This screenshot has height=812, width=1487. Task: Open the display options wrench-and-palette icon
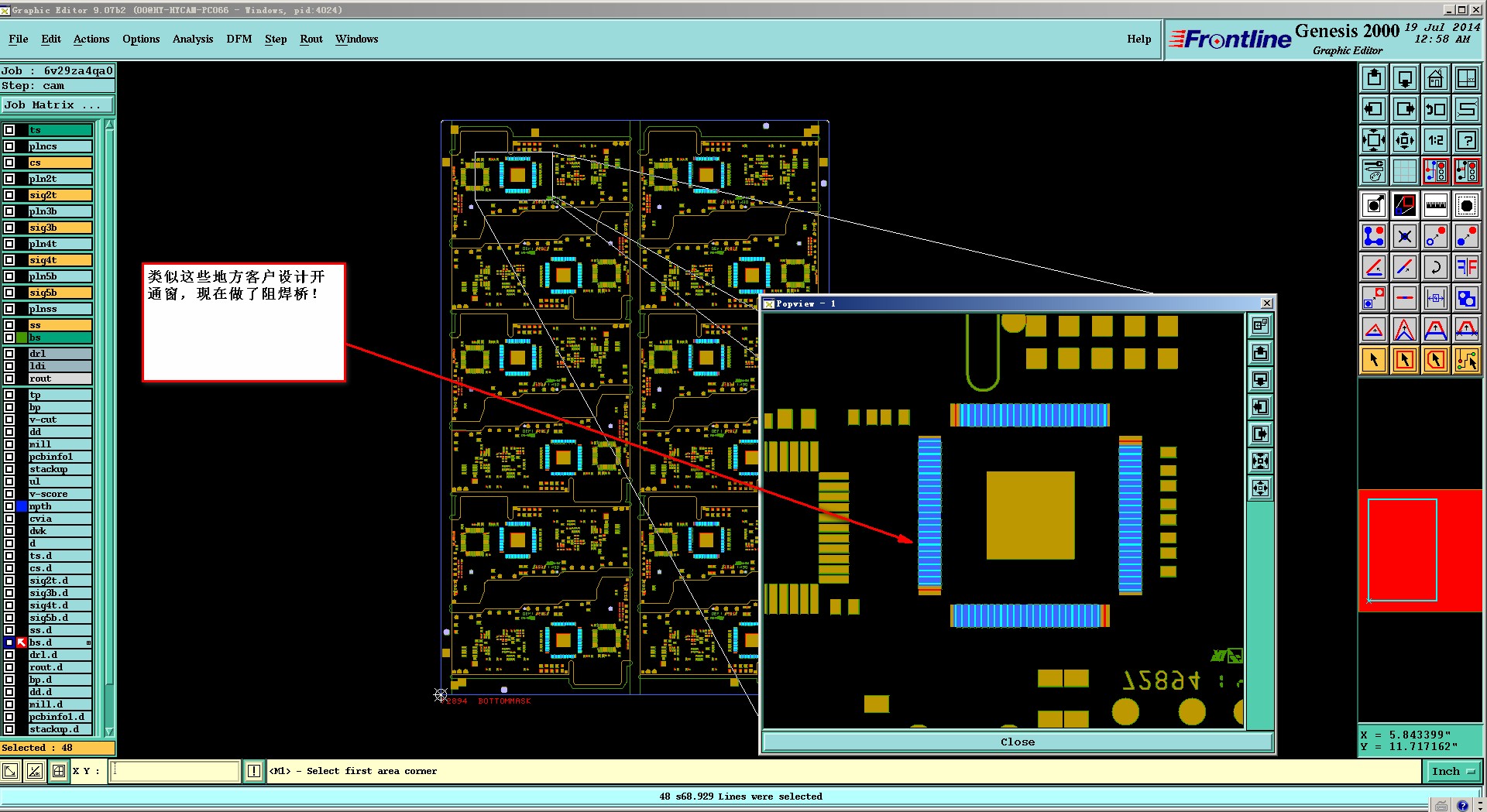pos(1374,171)
